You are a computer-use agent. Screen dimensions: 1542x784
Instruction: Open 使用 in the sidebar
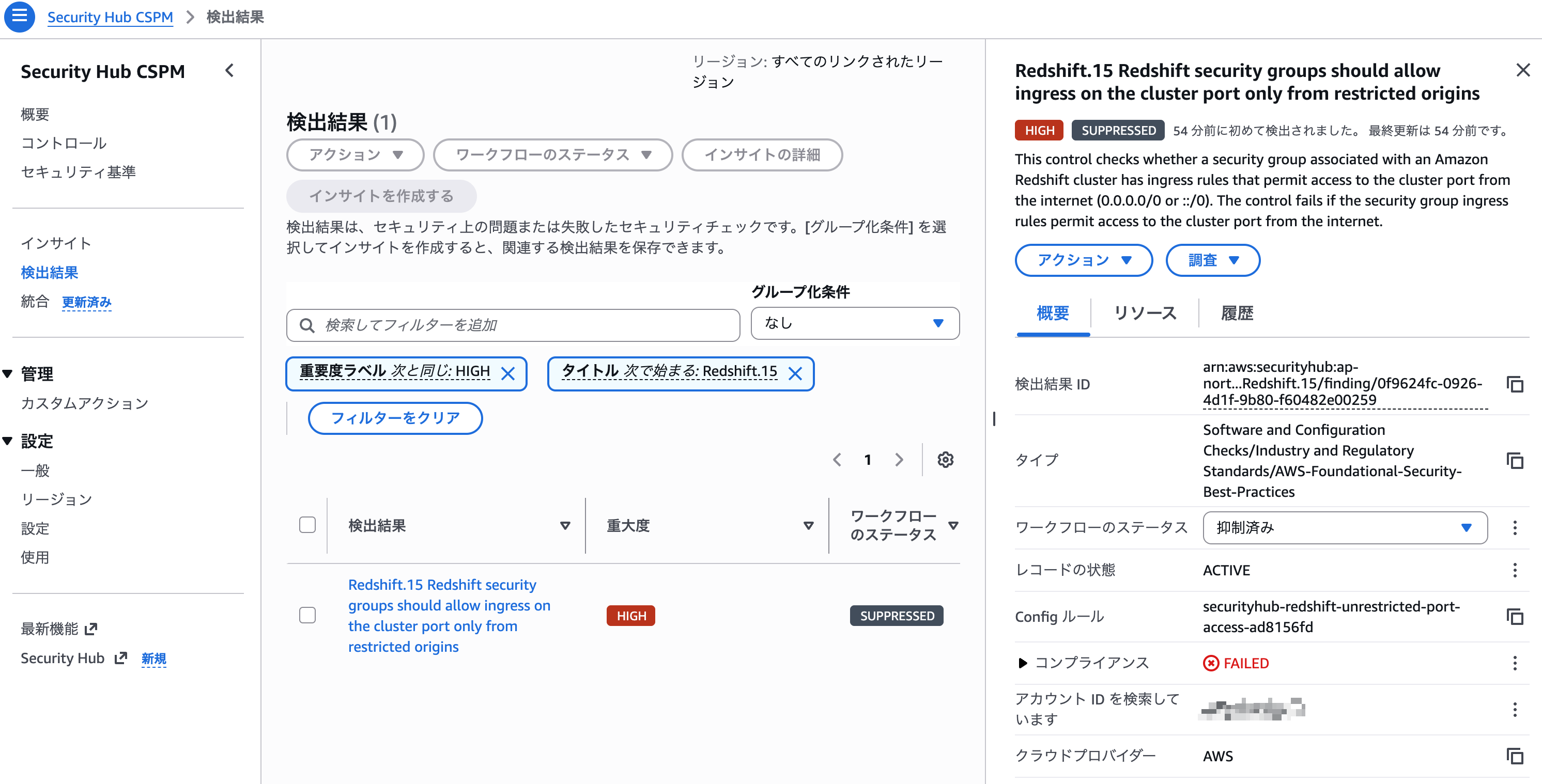tap(35, 558)
